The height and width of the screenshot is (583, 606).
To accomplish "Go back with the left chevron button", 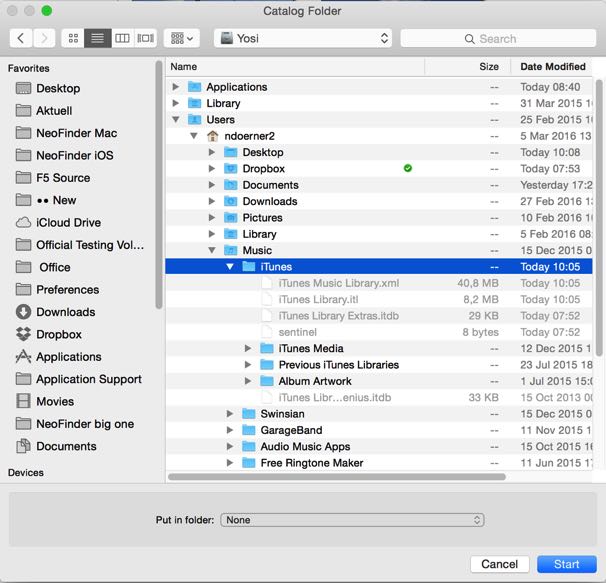I will [x=21, y=38].
